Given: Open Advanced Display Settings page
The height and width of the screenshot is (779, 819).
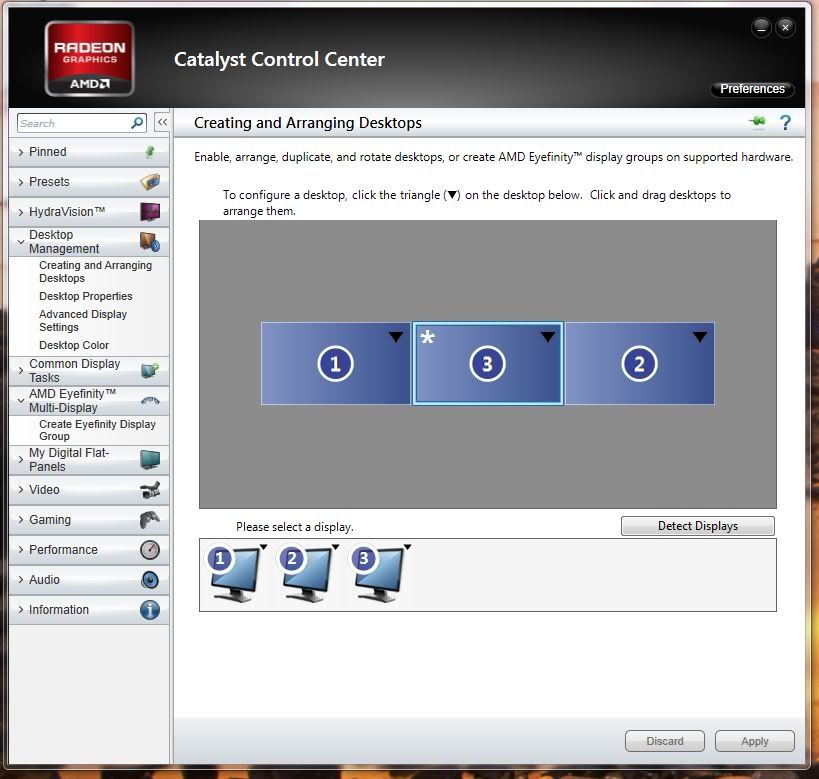Looking at the screenshot, I should tap(83, 321).
